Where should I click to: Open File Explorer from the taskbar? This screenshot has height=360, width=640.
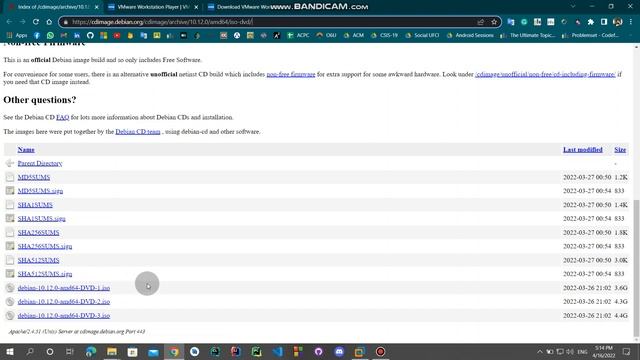[x=112, y=351]
